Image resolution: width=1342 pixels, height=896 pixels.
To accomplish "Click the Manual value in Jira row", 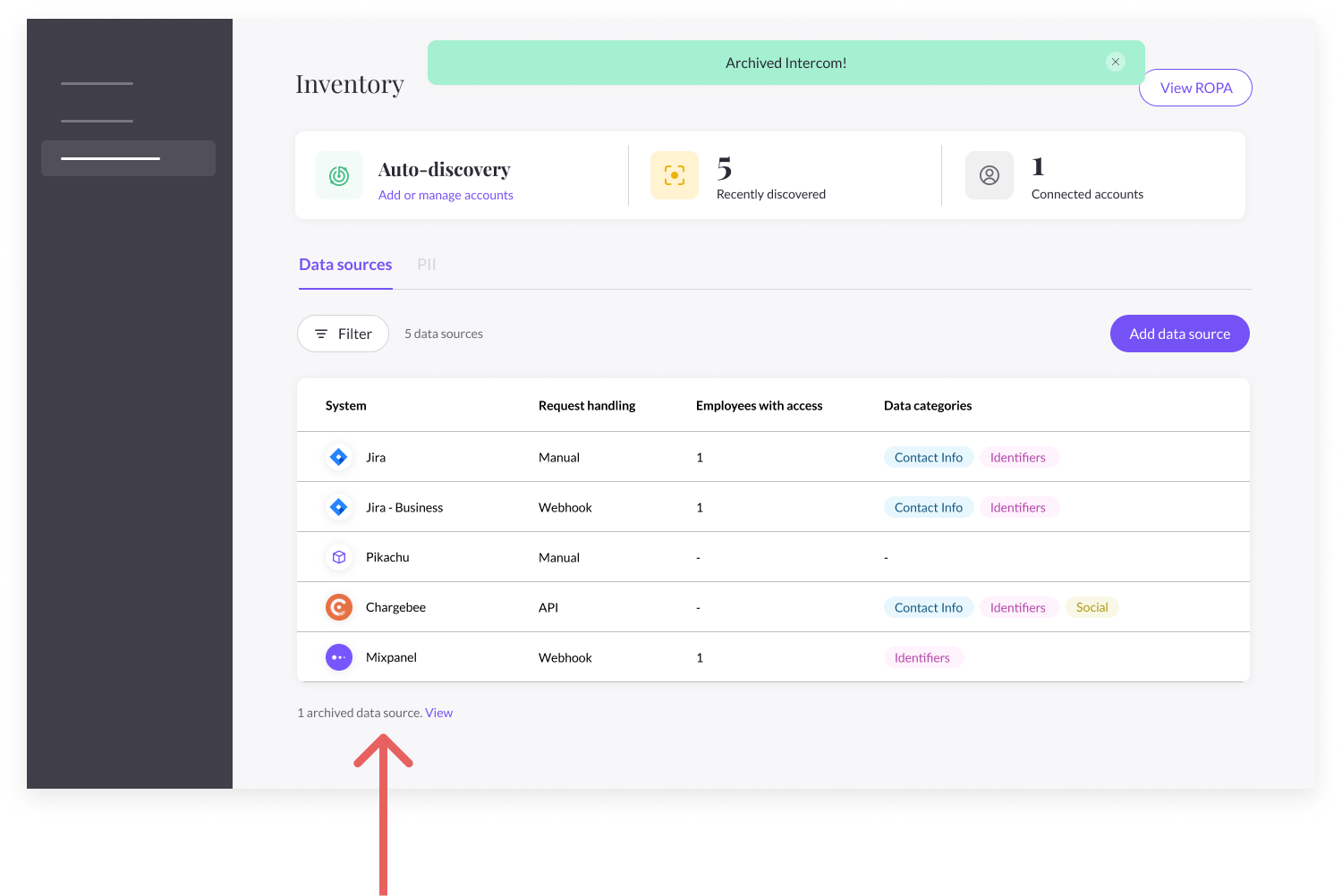I will tap(559, 457).
